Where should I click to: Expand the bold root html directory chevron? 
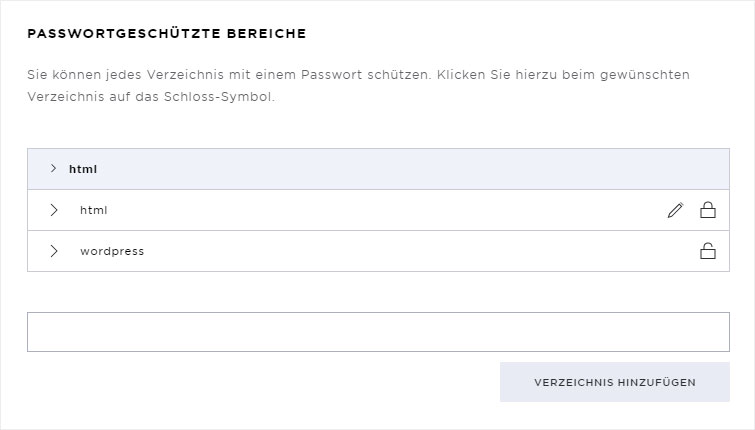(x=53, y=169)
